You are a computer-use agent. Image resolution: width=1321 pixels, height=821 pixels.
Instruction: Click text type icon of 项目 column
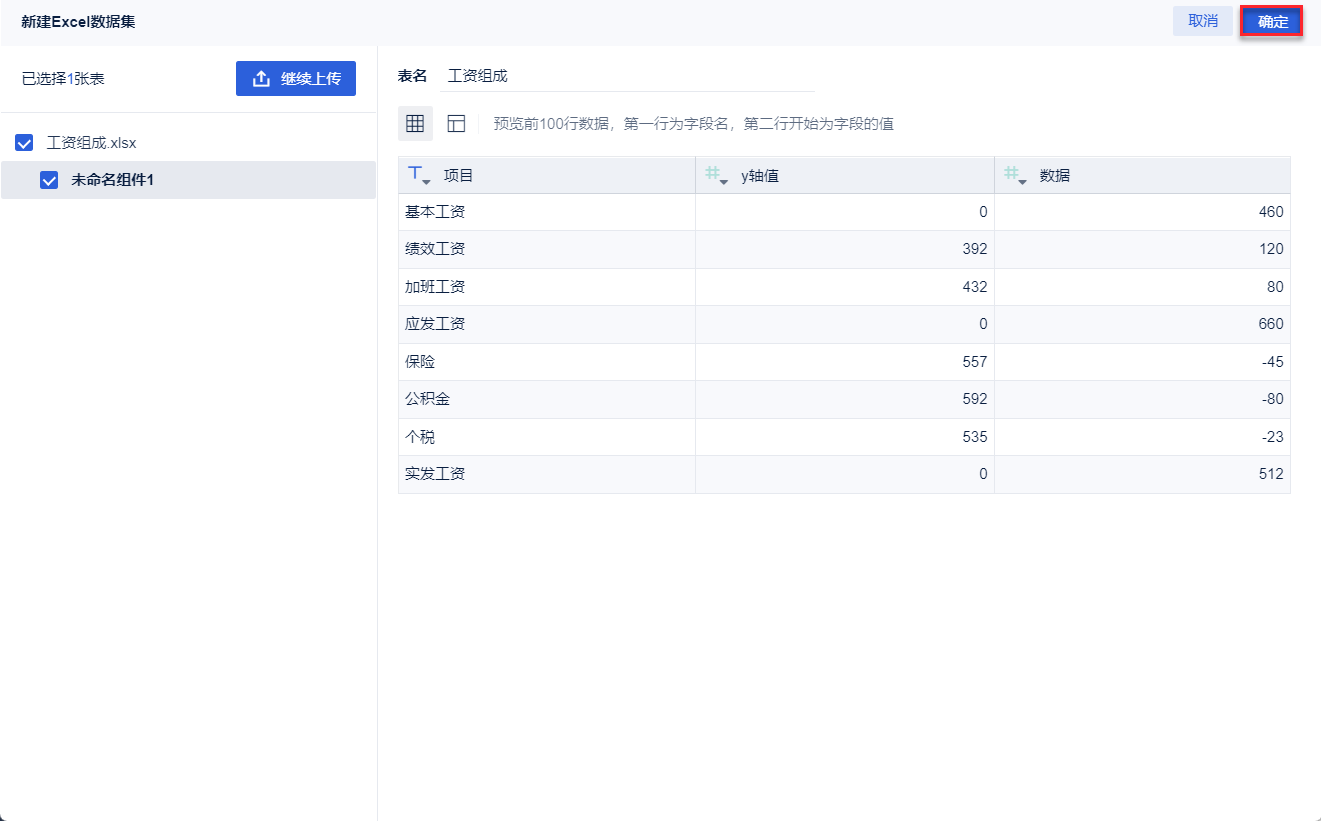(x=416, y=174)
